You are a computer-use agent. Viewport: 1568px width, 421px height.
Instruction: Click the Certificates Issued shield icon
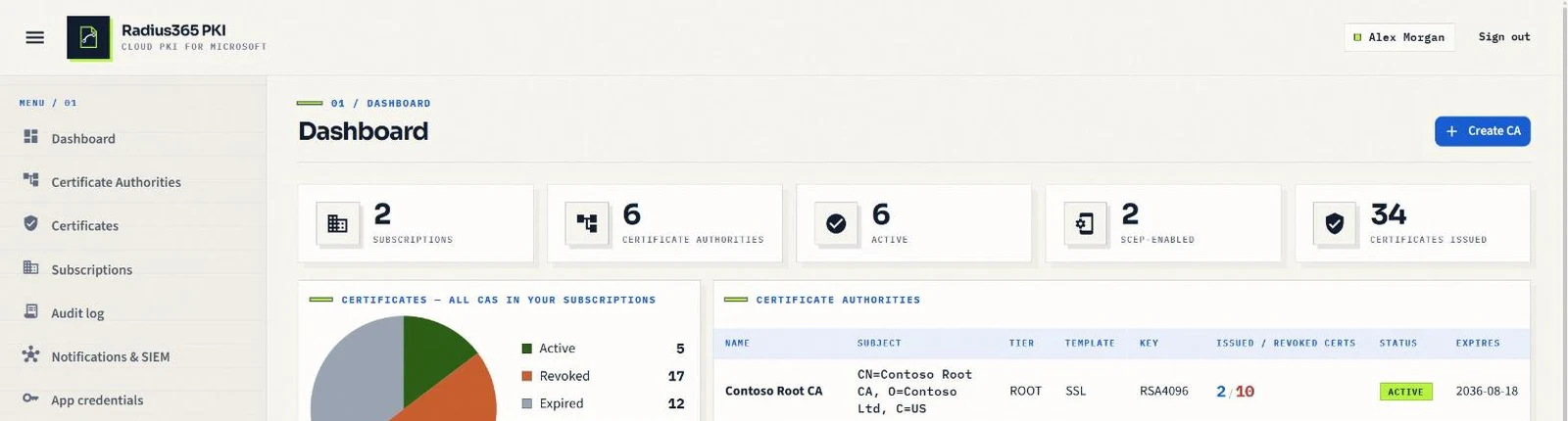(1335, 224)
